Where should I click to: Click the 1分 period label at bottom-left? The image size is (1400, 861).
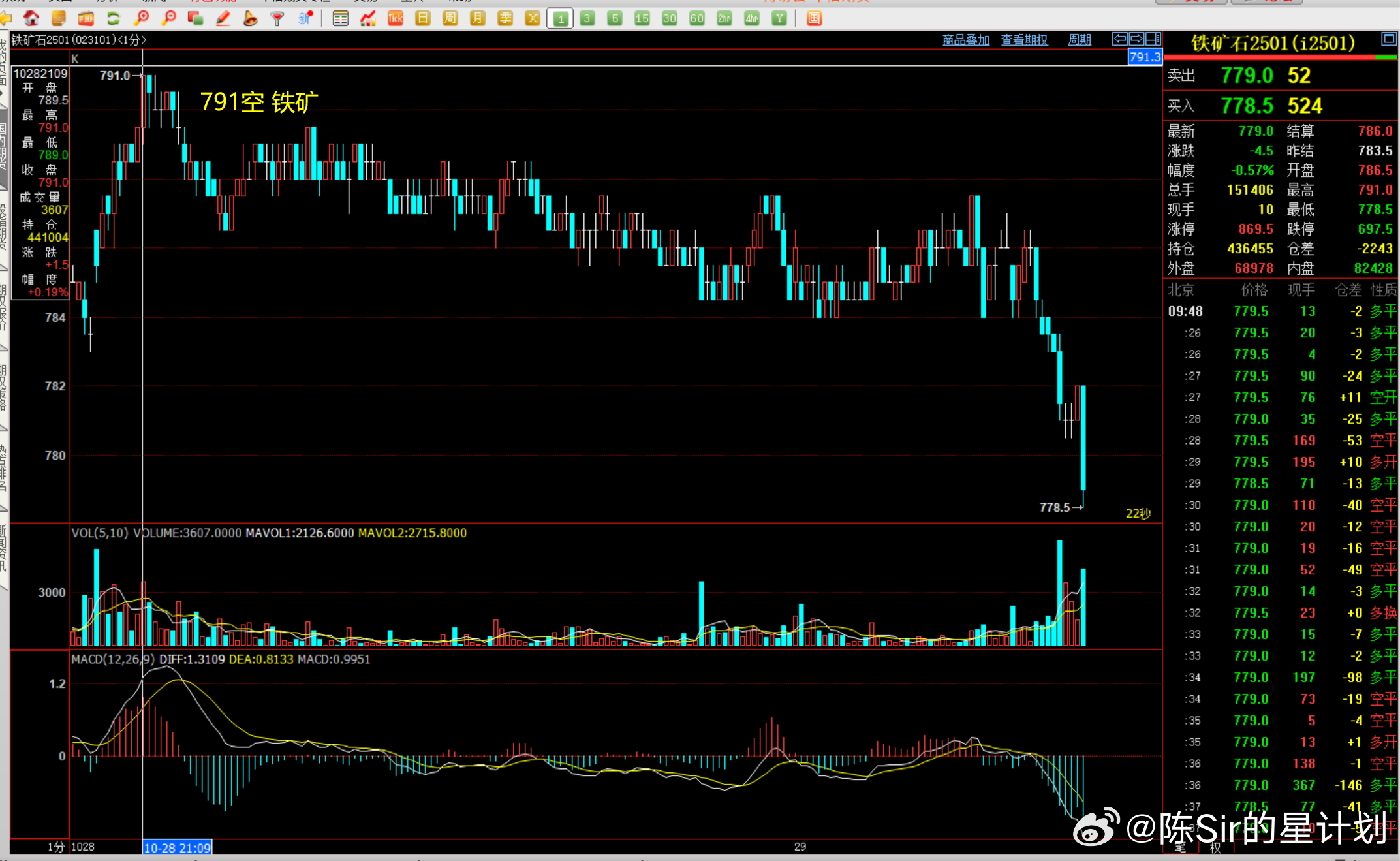[56, 847]
